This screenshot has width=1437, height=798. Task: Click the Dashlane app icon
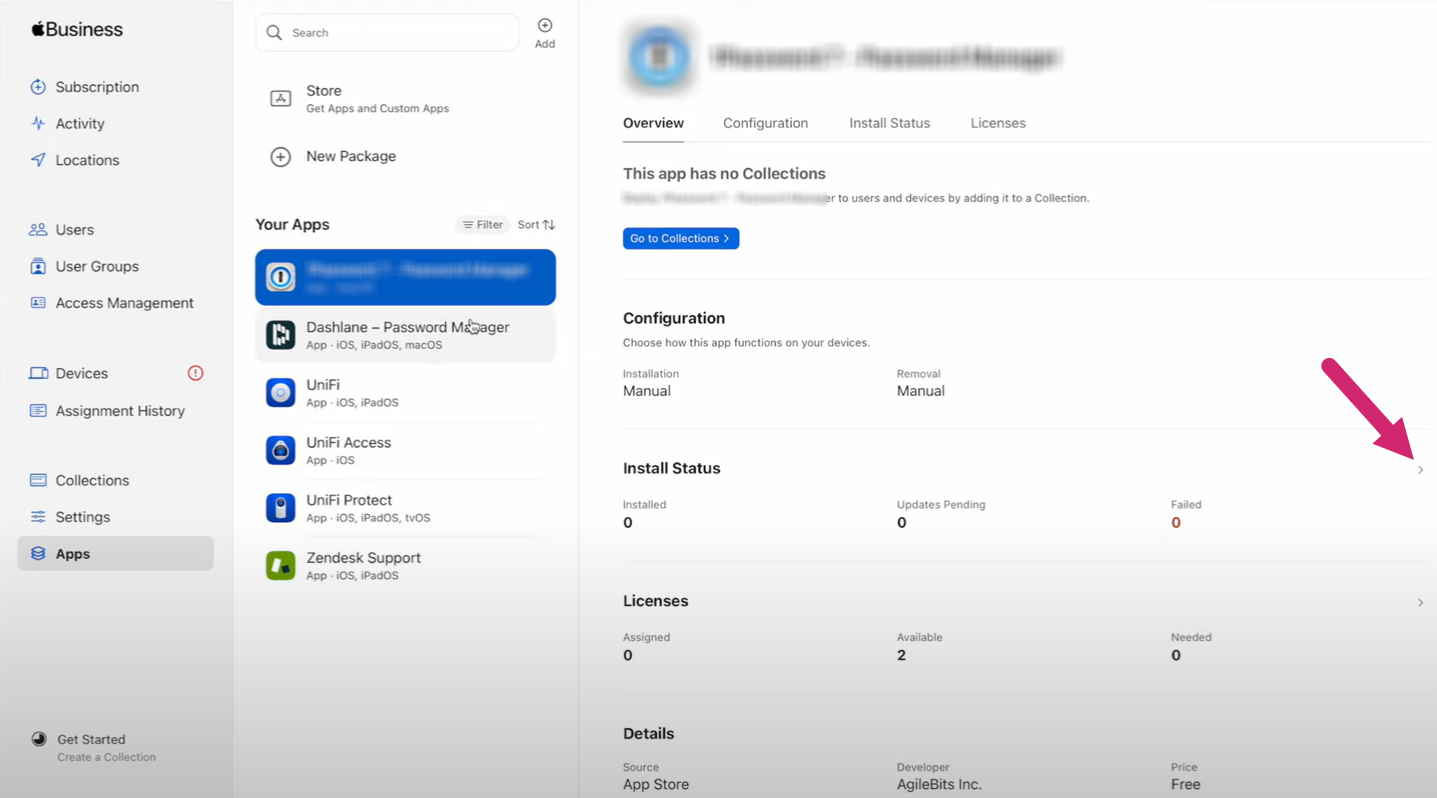(x=280, y=335)
